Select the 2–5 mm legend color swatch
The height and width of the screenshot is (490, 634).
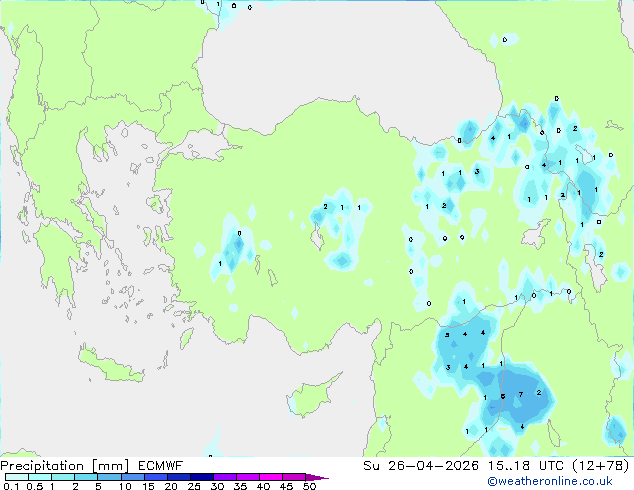click(86, 477)
